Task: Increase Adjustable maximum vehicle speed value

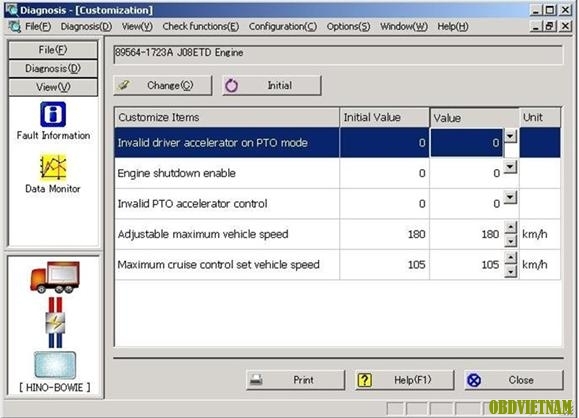Action: 511,227
